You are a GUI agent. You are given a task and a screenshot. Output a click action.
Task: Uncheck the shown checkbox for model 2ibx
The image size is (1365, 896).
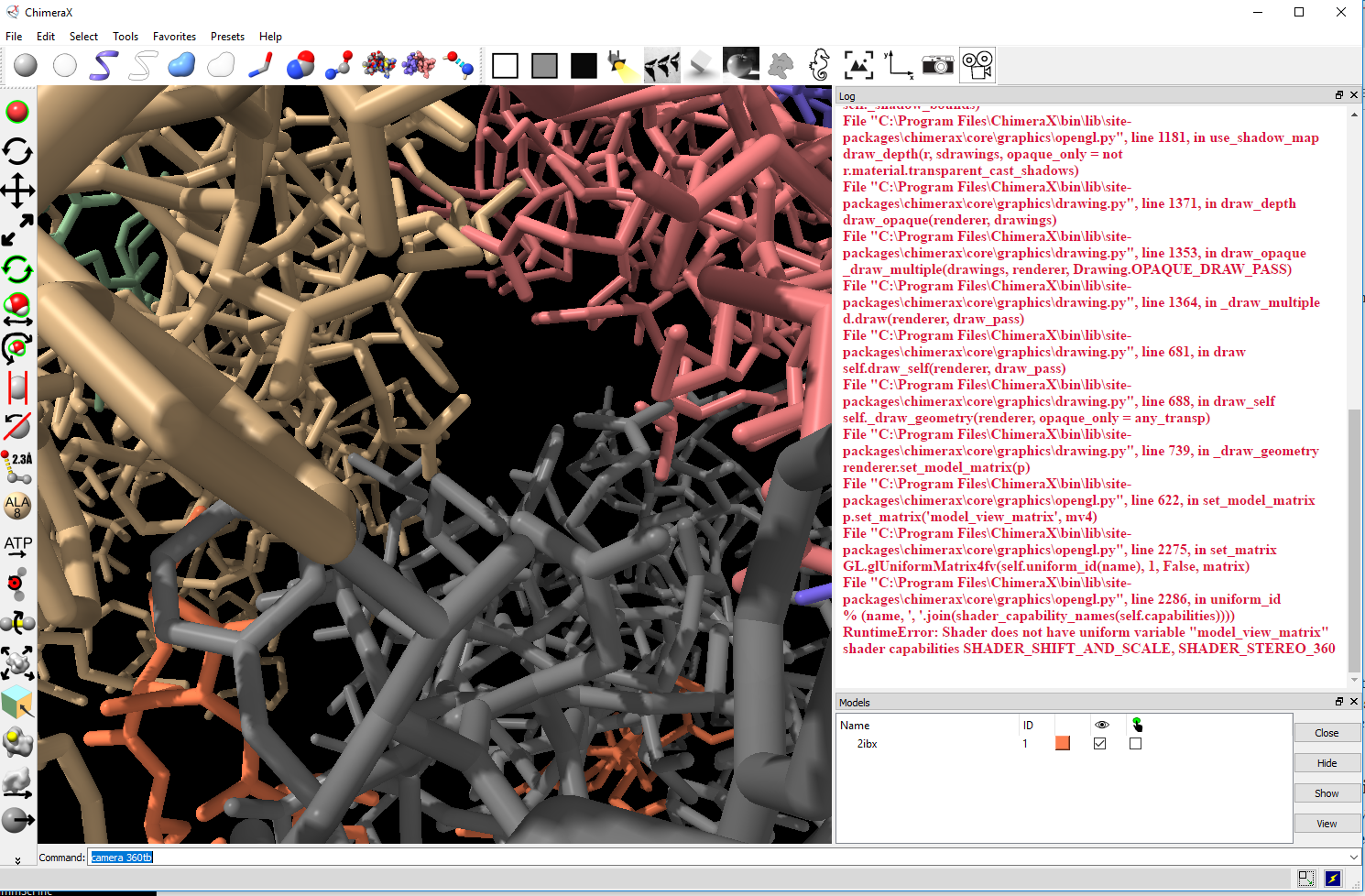pos(1099,744)
